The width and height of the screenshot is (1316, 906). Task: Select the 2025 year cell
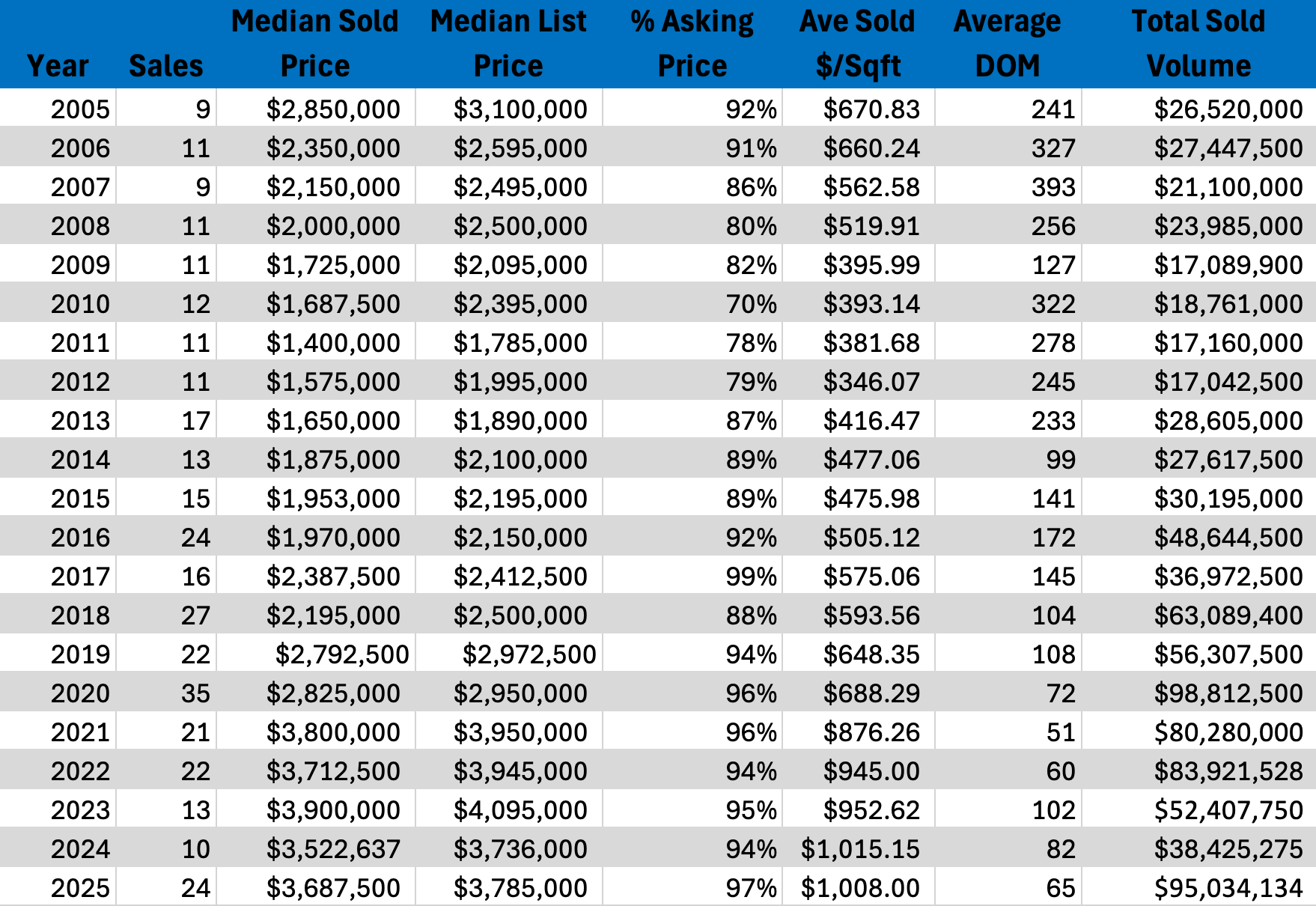coord(80,888)
